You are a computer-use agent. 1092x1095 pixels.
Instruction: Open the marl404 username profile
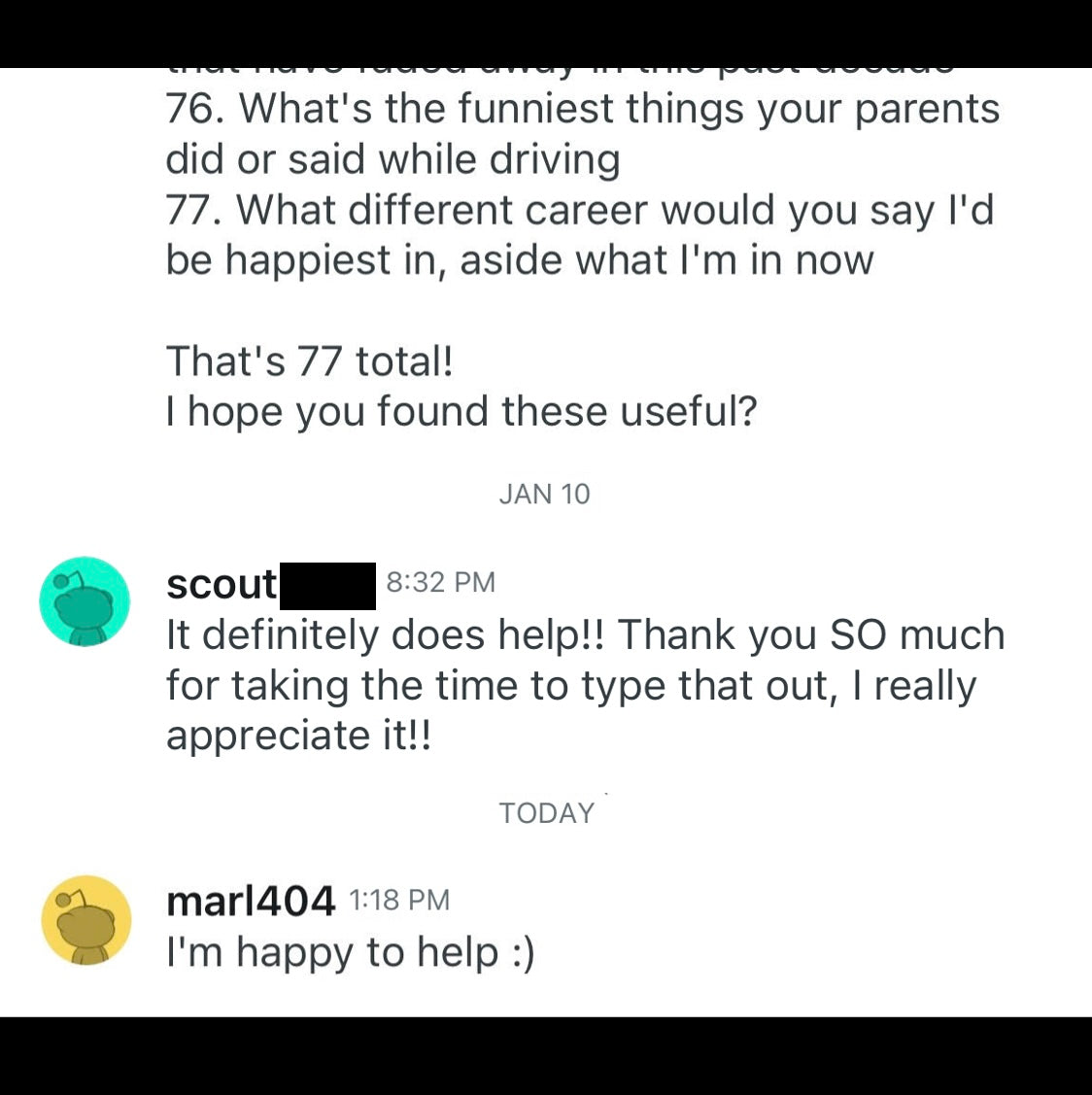251,902
